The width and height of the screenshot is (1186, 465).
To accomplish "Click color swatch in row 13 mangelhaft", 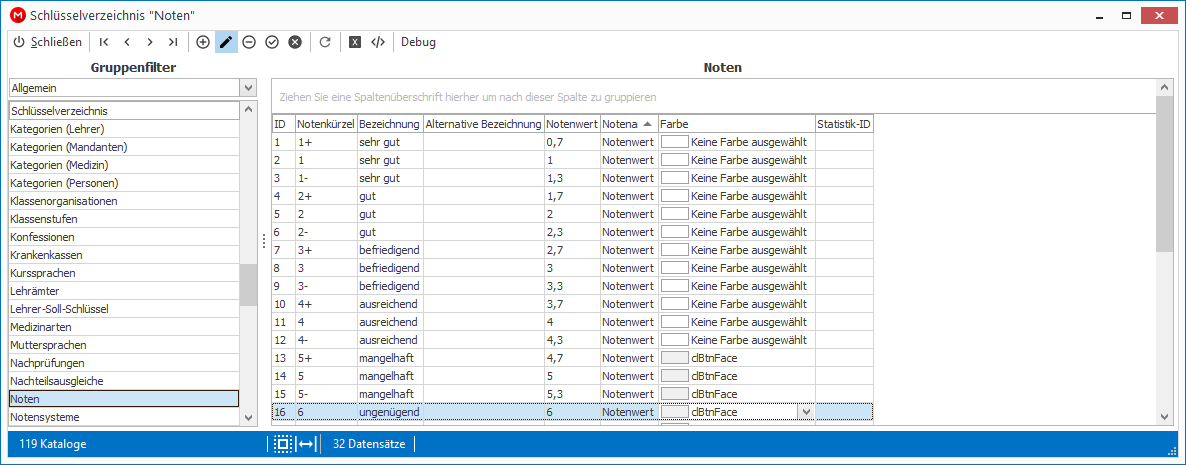I will (x=675, y=358).
